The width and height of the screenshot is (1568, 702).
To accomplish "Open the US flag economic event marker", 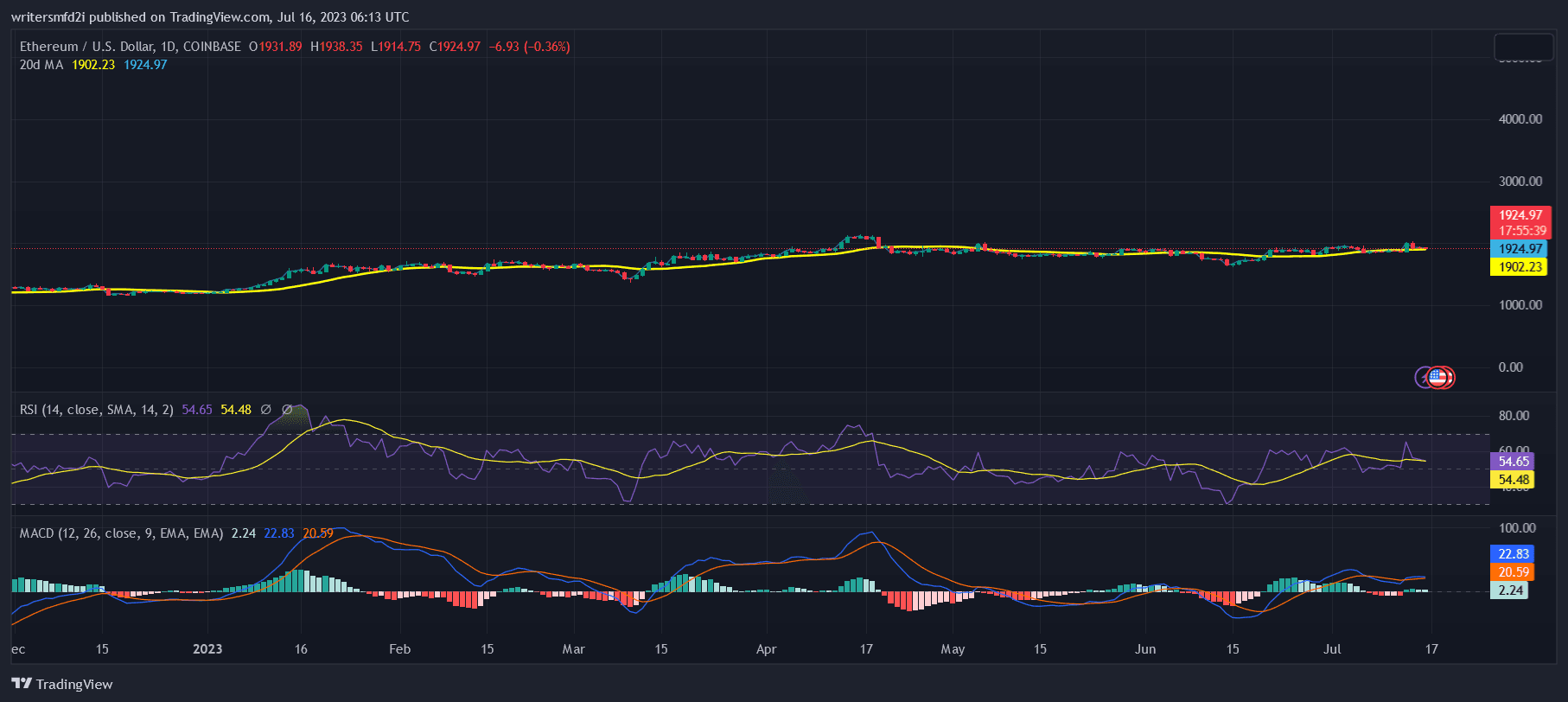I will point(1437,377).
